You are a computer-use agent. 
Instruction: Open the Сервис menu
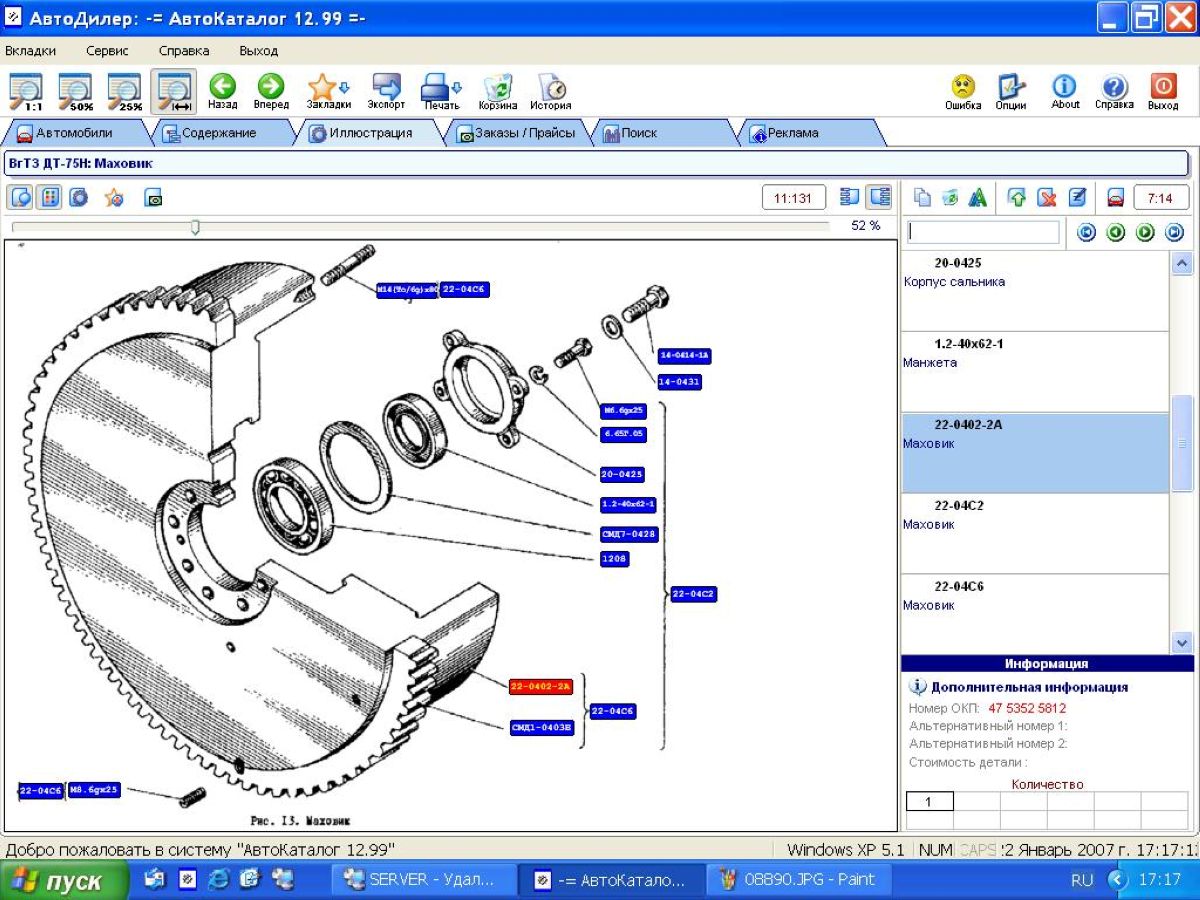click(x=107, y=50)
